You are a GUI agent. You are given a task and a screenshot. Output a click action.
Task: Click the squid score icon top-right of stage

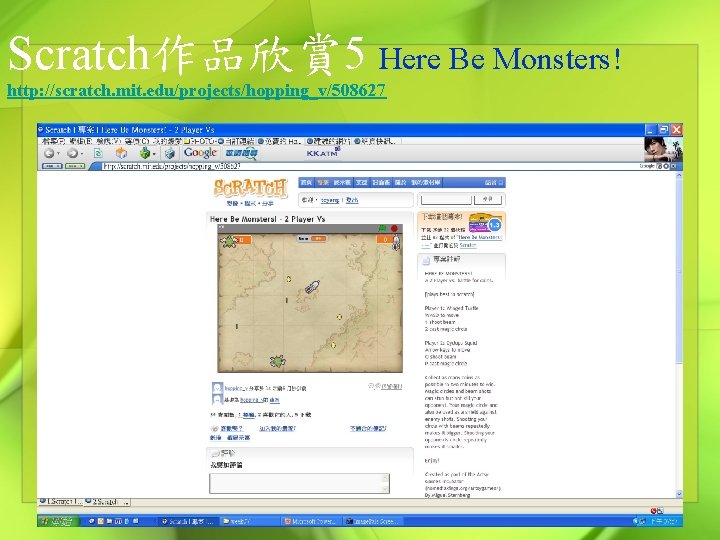[396, 242]
